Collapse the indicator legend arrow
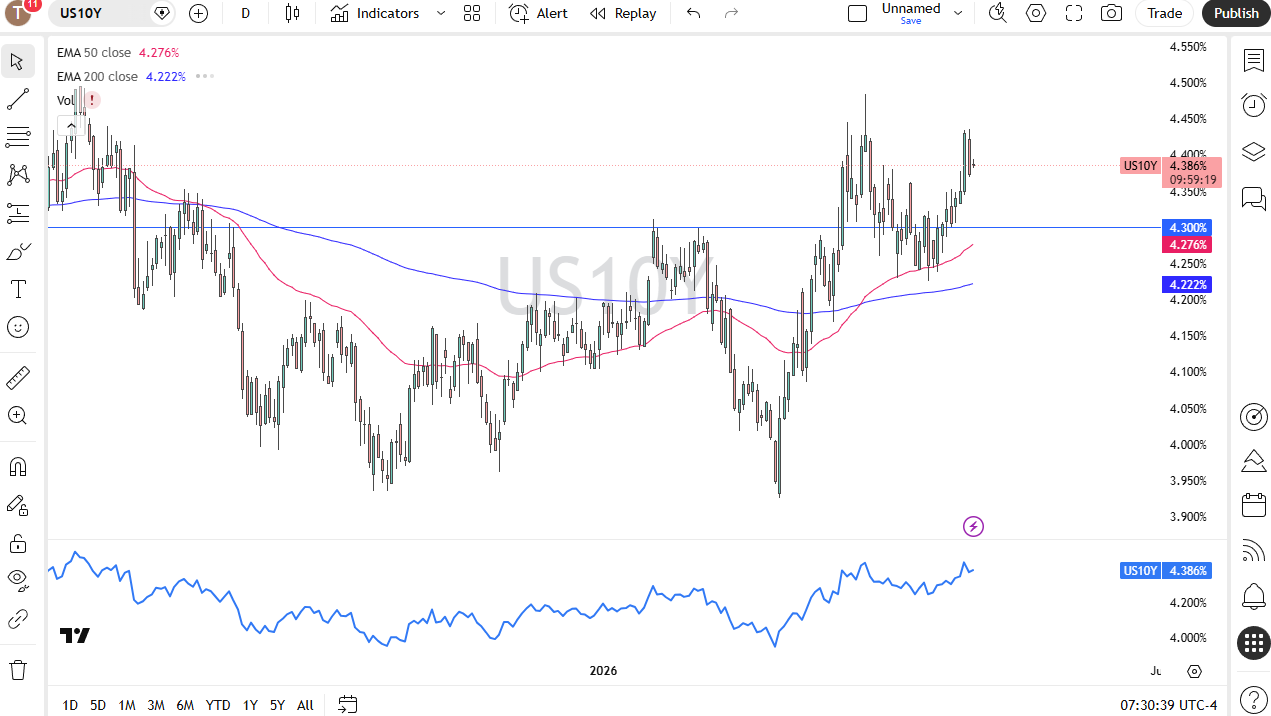1271x716 pixels. point(71,126)
